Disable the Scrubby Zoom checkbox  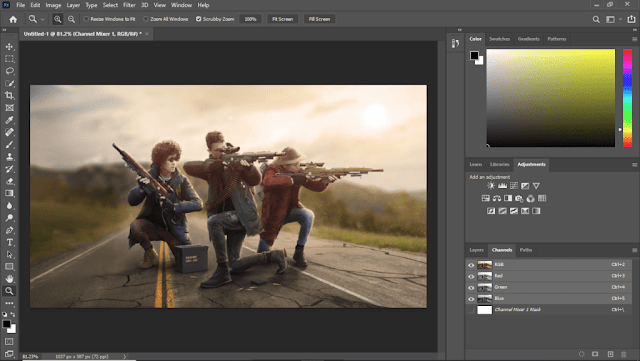coord(198,19)
